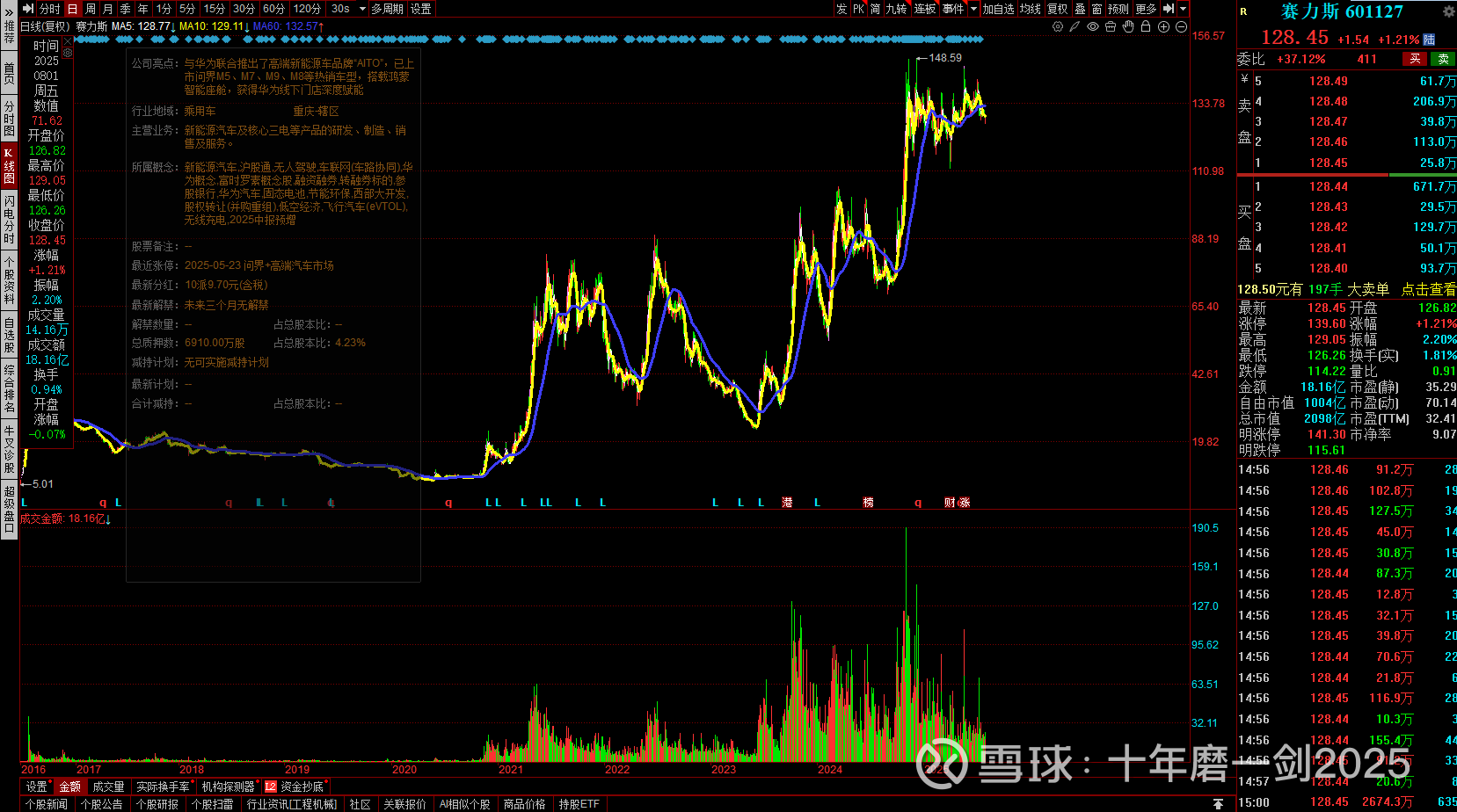Toggle the 叠 overlay button
This screenshot has height=812, width=1457.
(1081, 9)
